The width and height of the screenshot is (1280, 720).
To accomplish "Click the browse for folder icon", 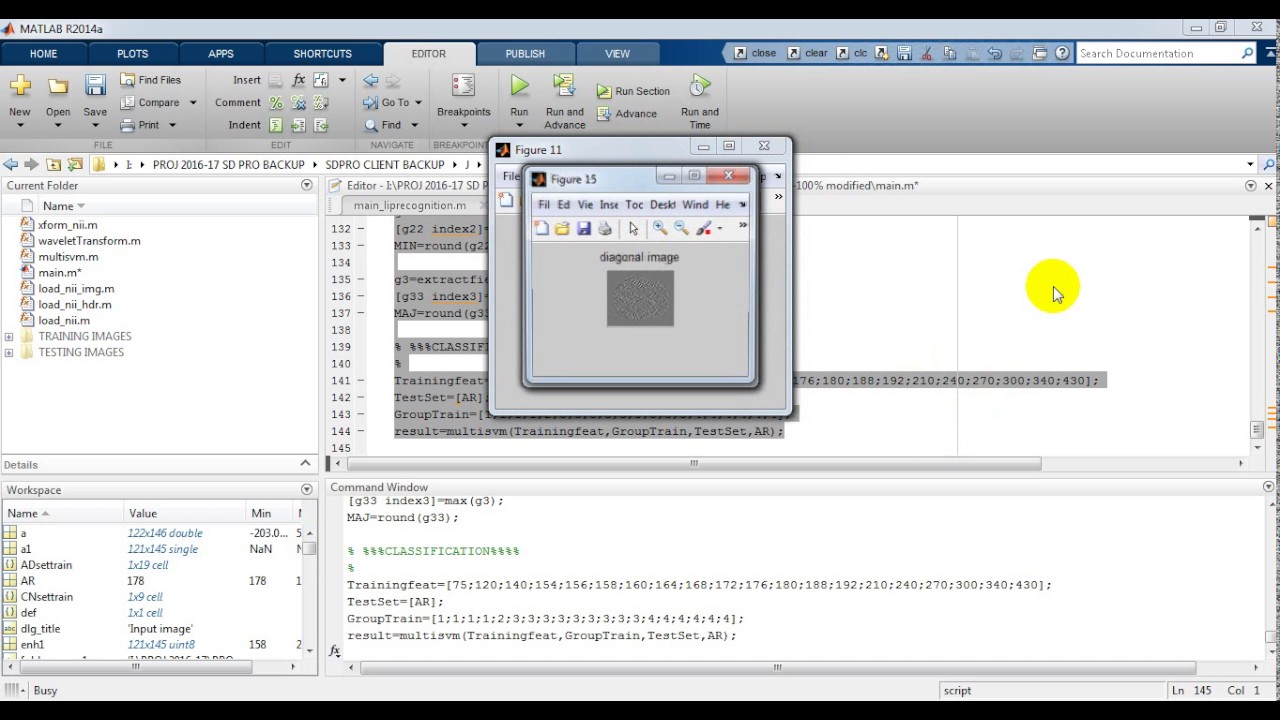I will tap(75, 164).
